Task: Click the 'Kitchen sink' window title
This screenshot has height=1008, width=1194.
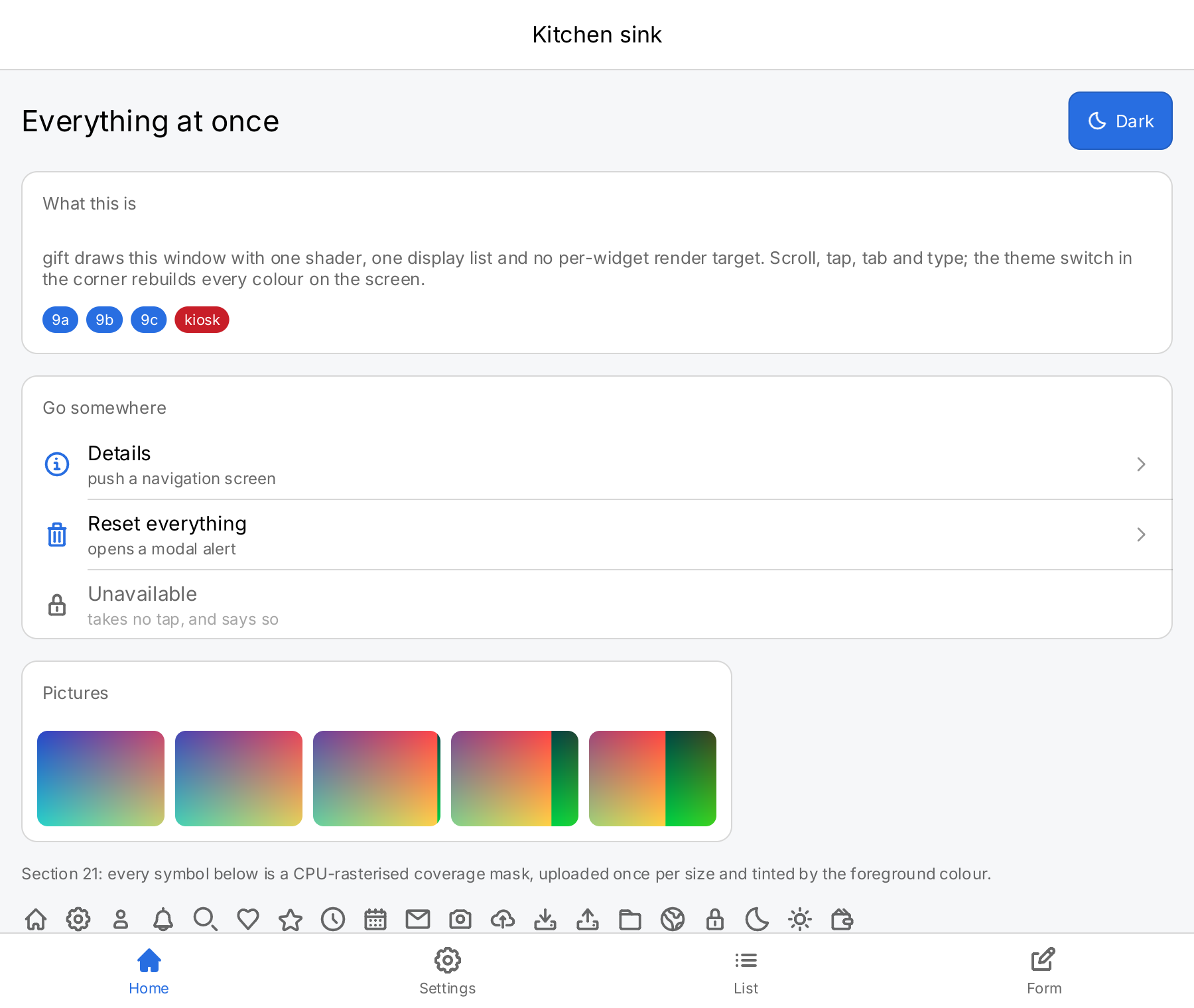Action: [x=597, y=34]
